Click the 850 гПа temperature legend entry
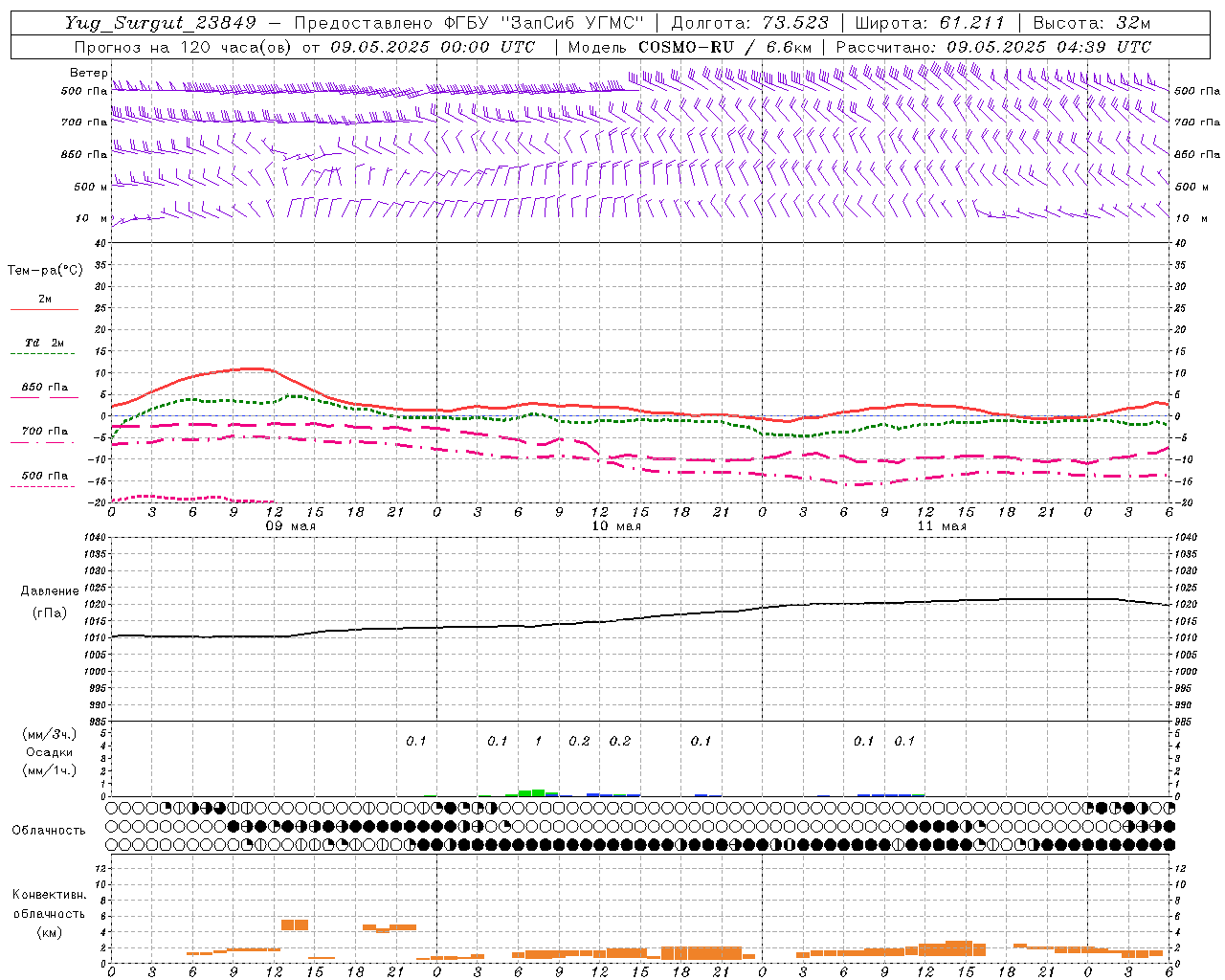This screenshot has width=1225, height=980. [44, 391]
